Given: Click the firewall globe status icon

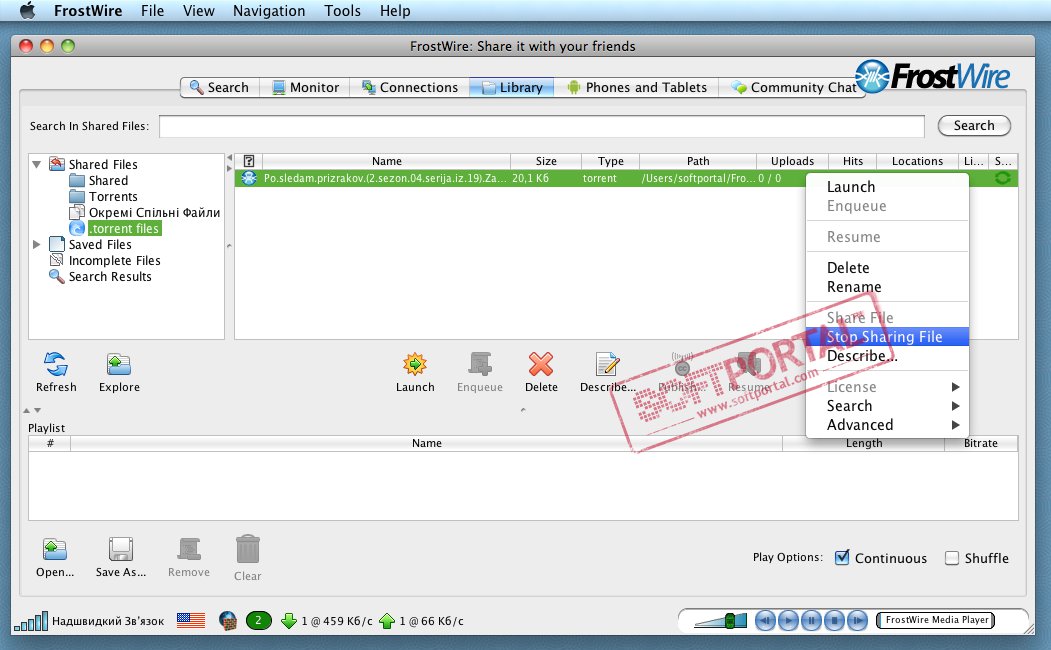Looking at the screenshot, I should pos(228,621).
